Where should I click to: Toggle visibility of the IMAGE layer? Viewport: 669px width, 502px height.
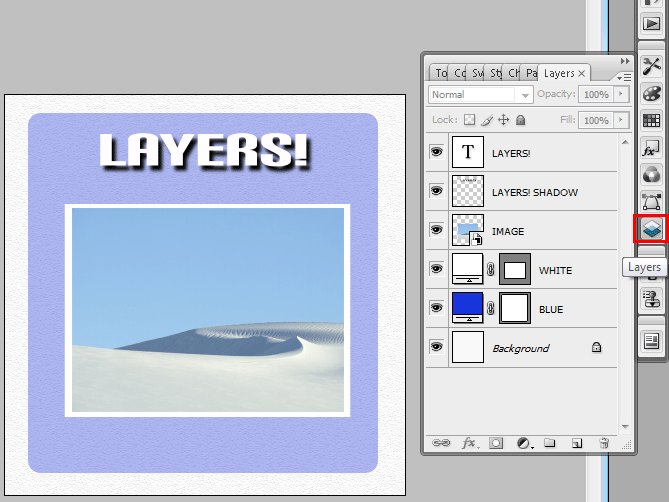coord(436,230)
